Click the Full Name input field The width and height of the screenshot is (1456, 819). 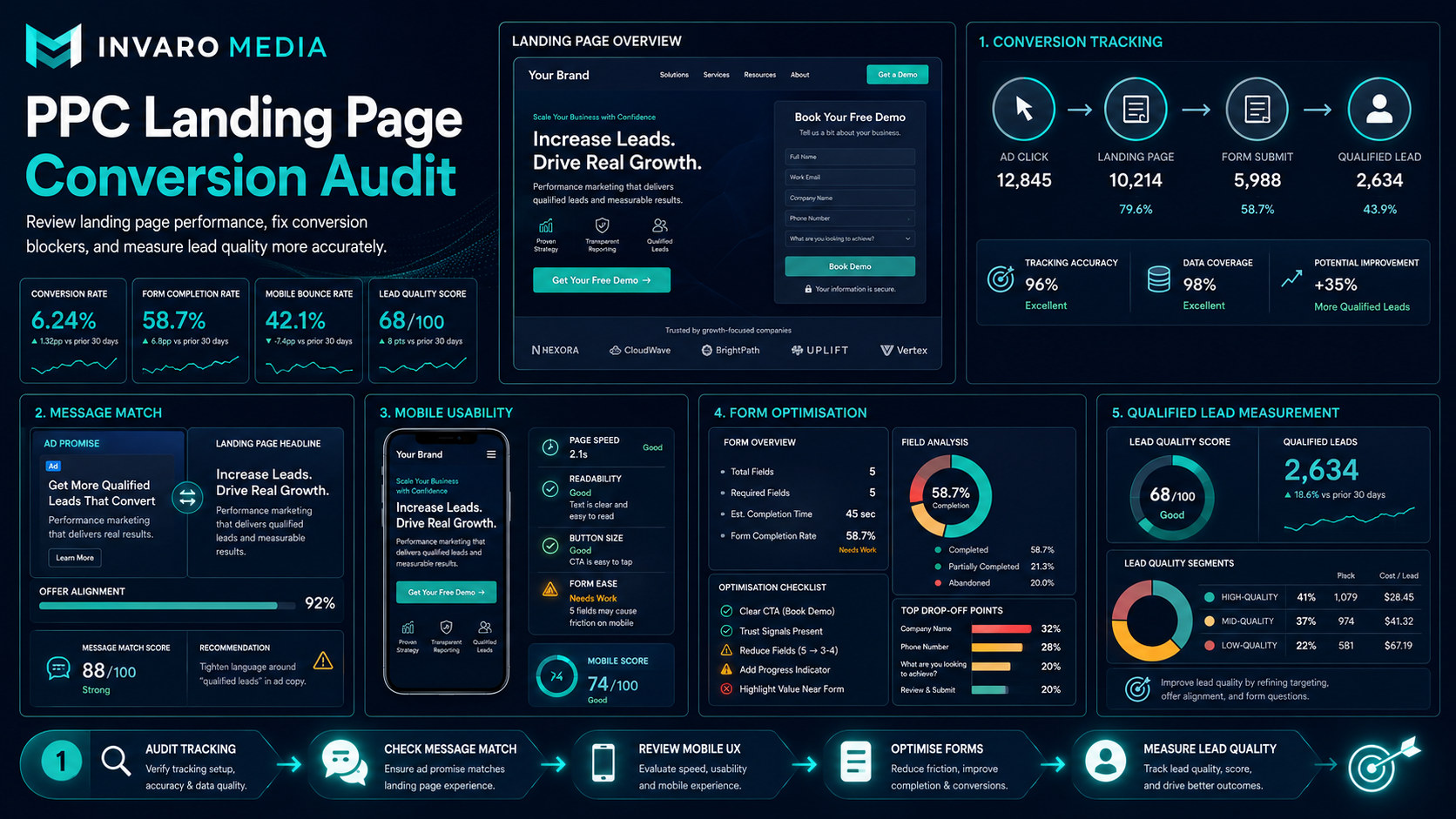pos(850,157)
